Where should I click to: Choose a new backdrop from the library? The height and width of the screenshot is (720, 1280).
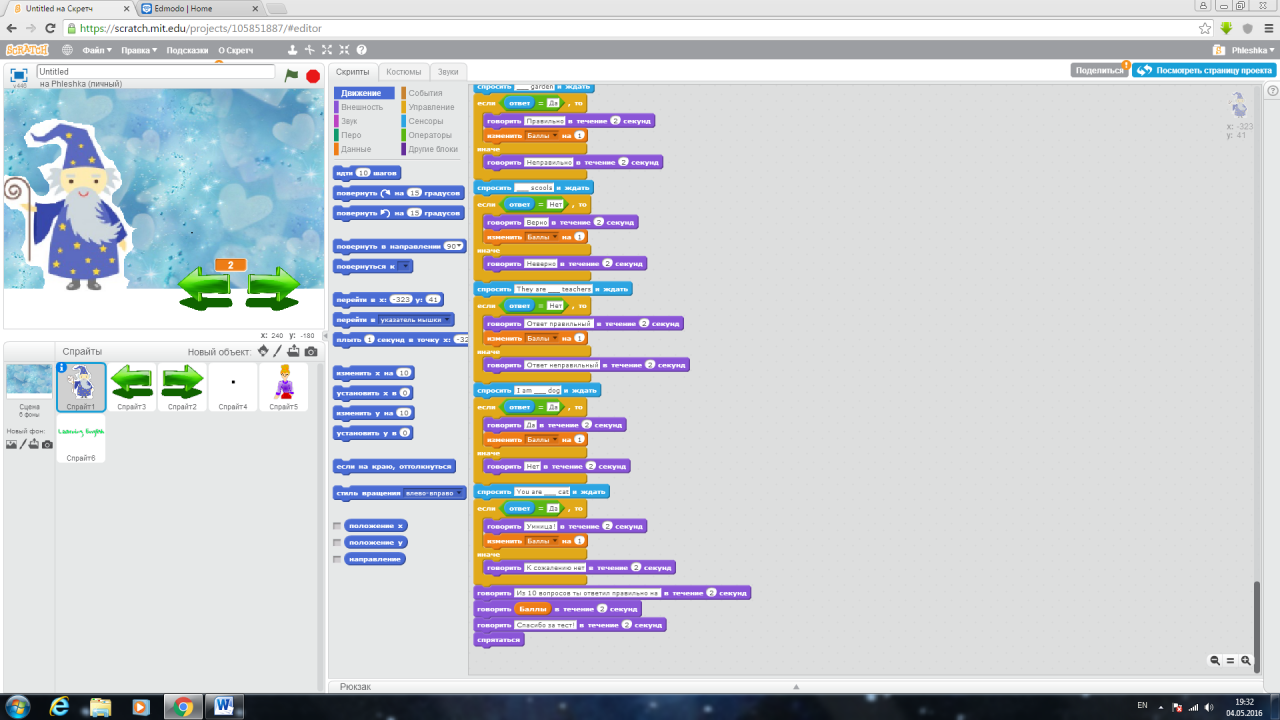click(x=11, y=444)
